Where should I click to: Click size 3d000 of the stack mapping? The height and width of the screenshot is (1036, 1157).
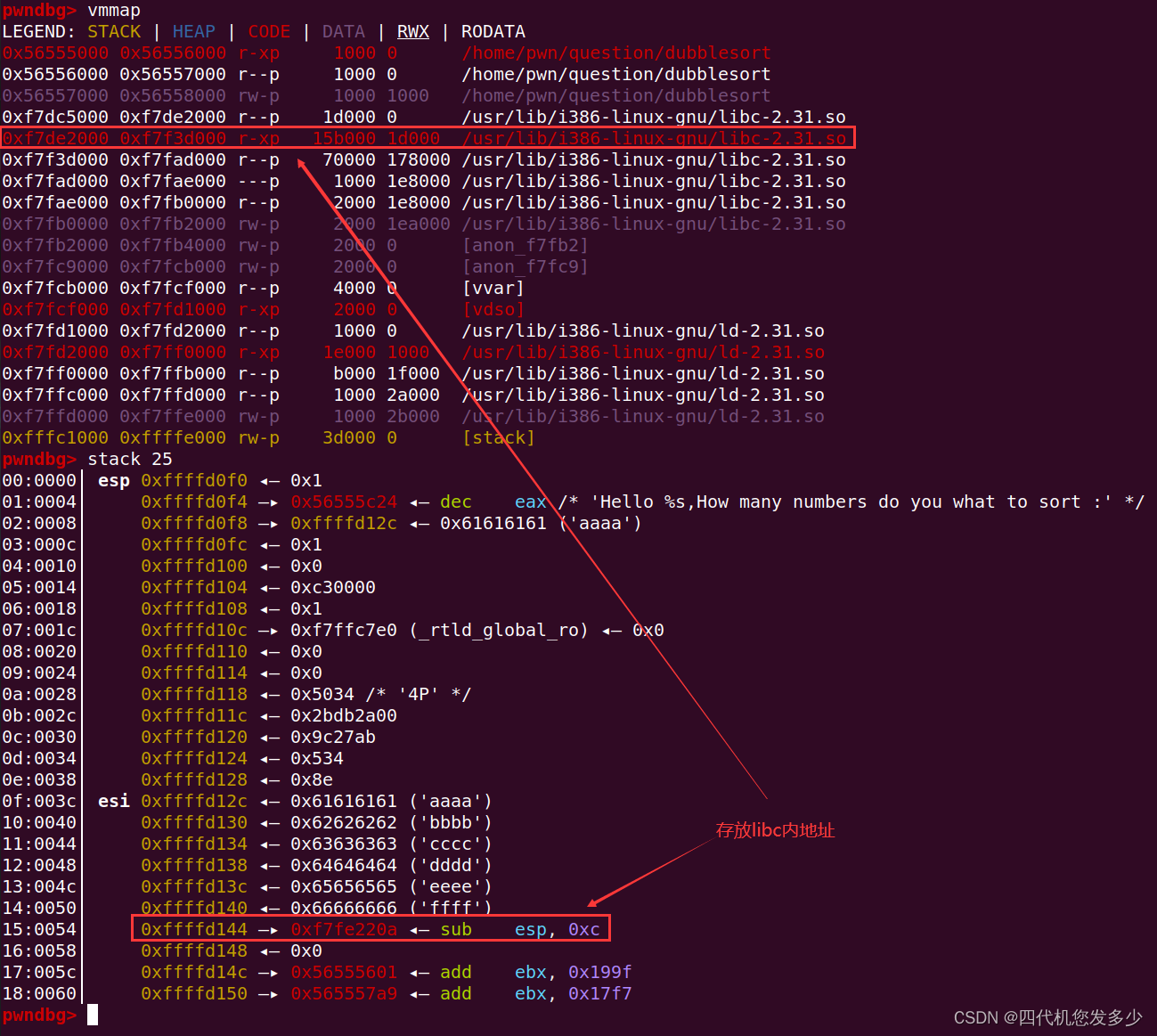[x=349, y=438]
